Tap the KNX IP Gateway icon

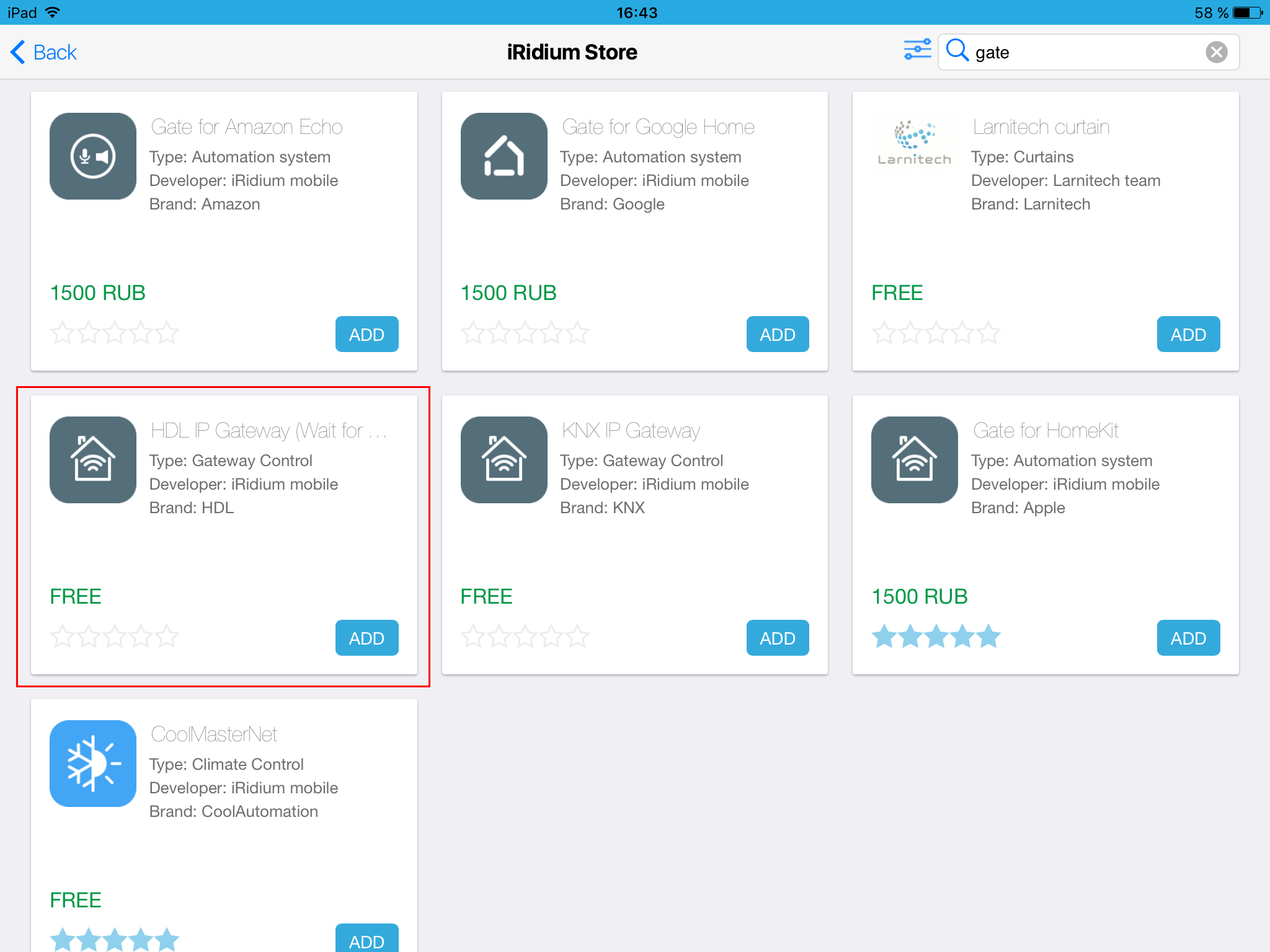504,460
